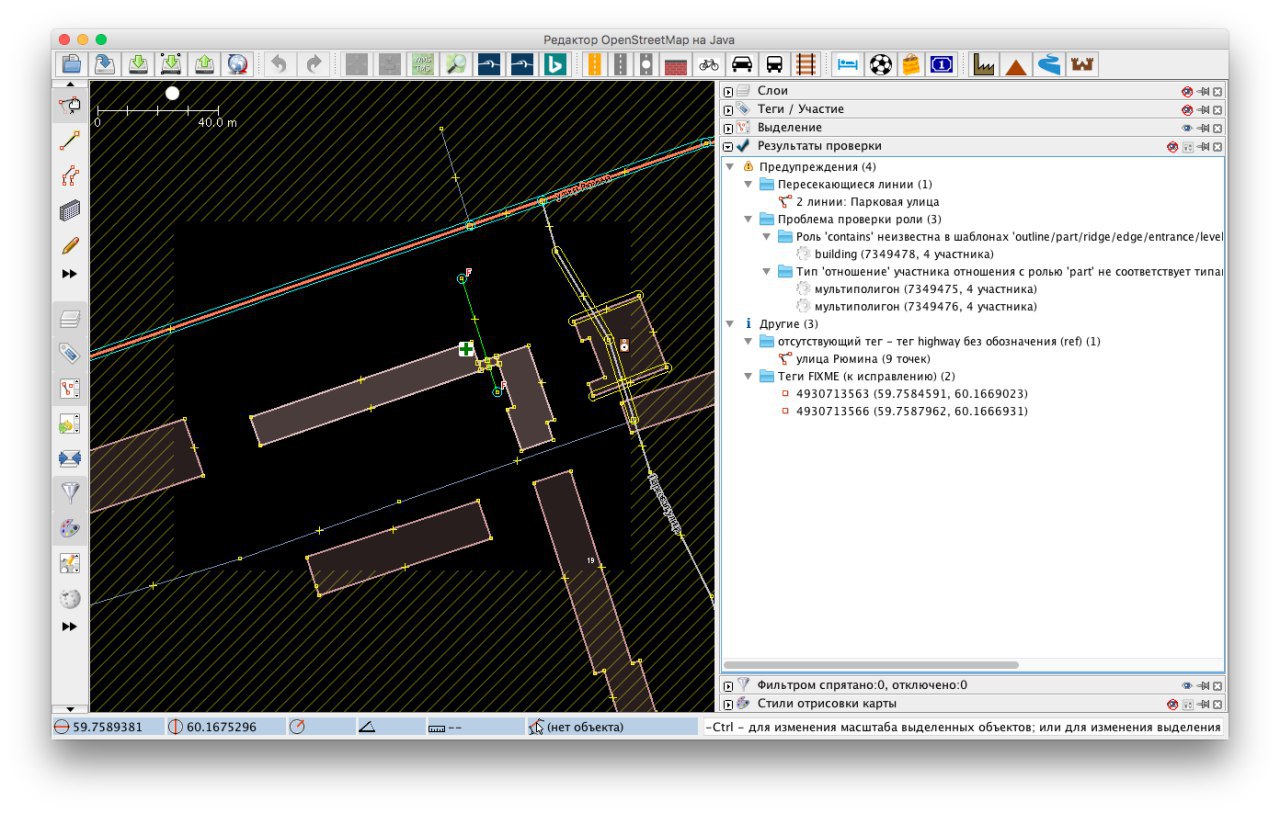
Task: Toggle the layers panel button in sidebar
Action: pyautogui.click(x=70, y=320)
